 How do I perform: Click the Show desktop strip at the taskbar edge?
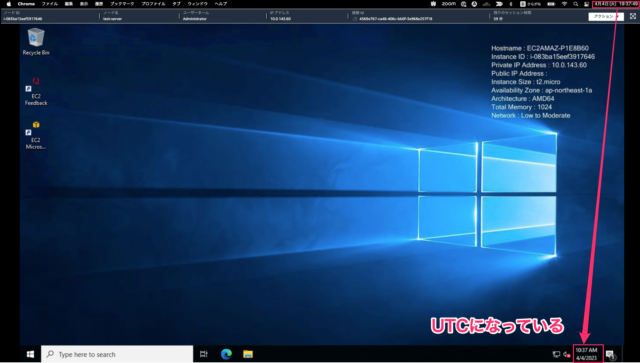point(622,354)
